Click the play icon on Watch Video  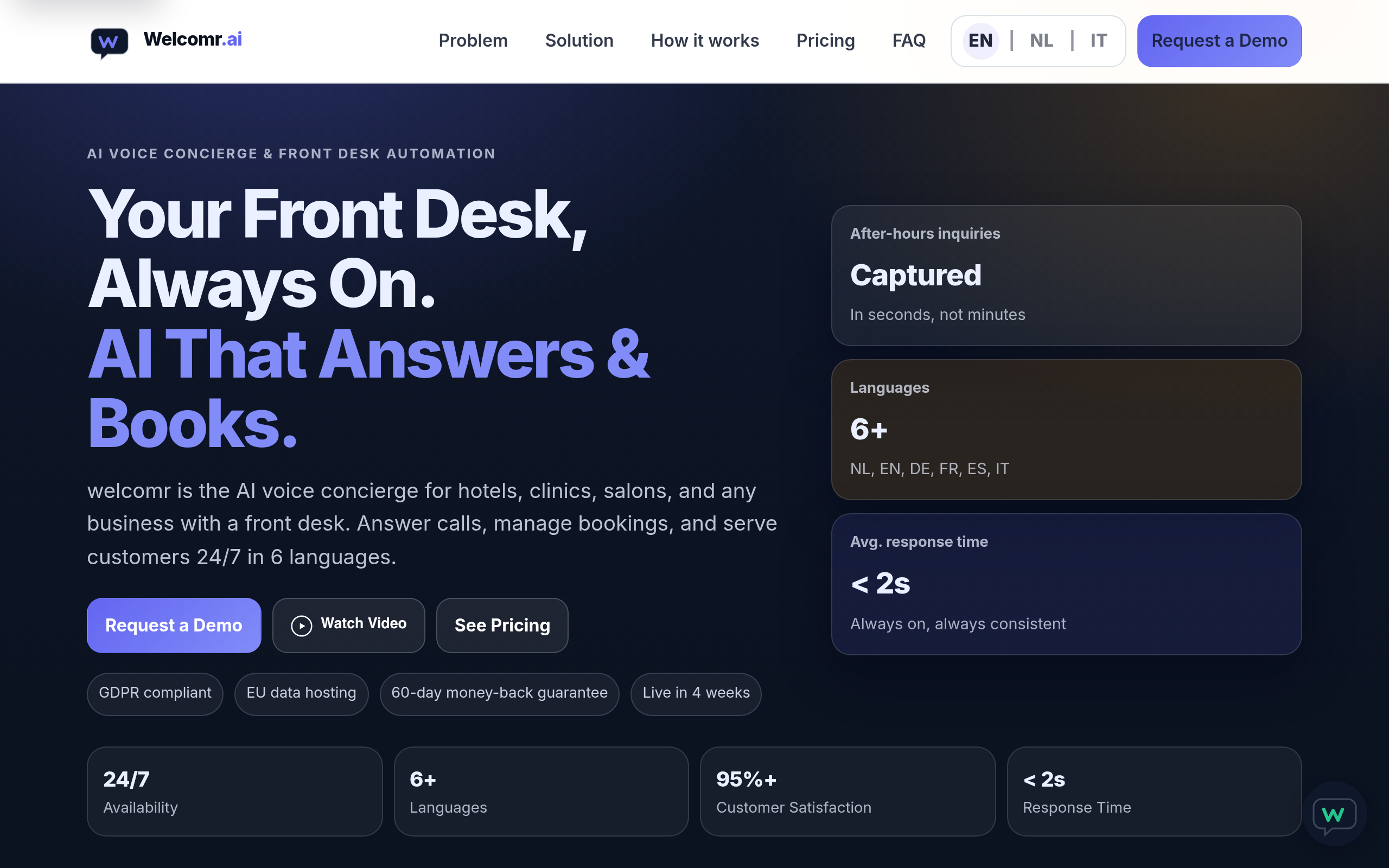301,625
